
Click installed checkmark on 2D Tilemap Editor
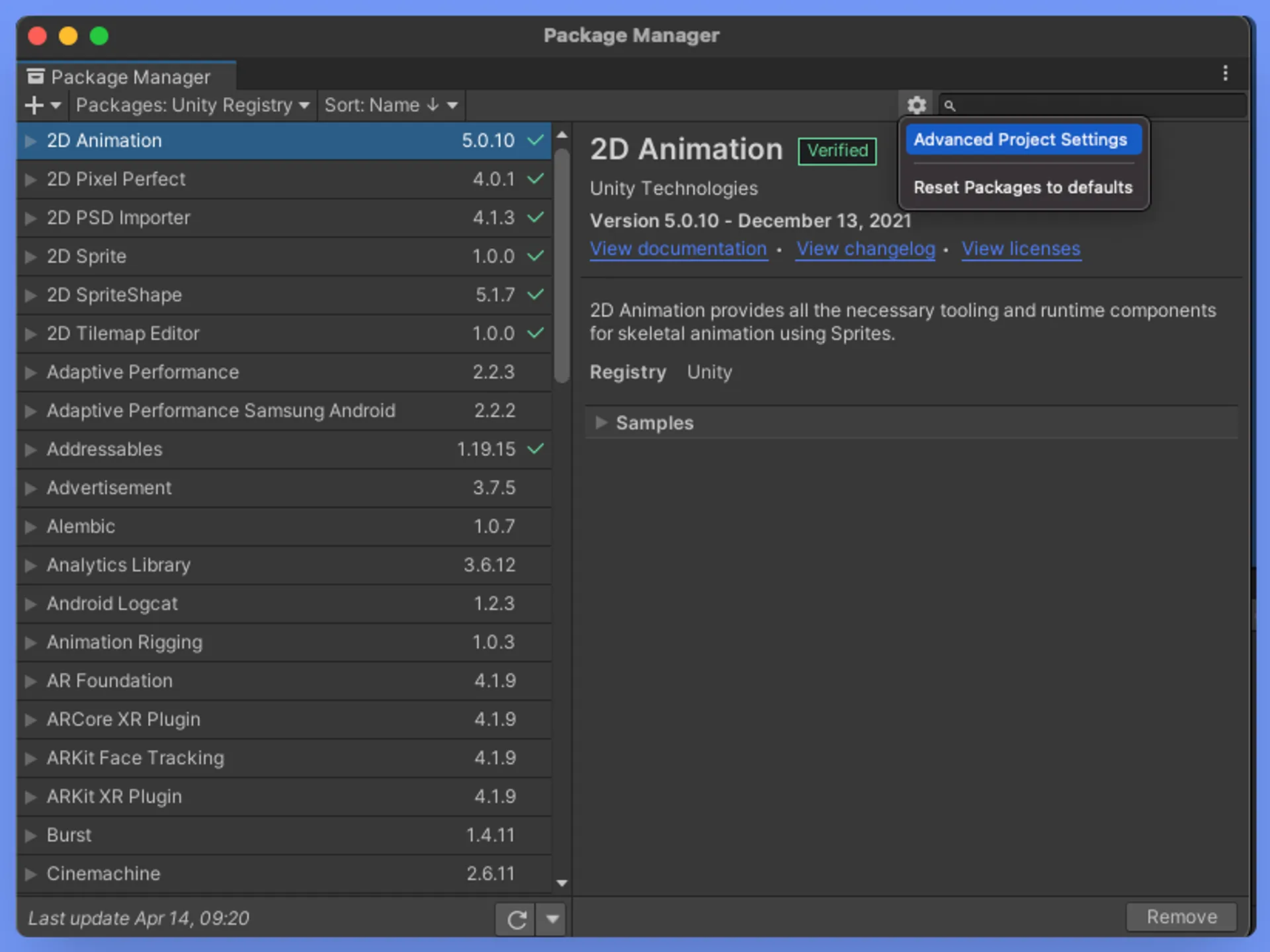(x=535, y=333)
